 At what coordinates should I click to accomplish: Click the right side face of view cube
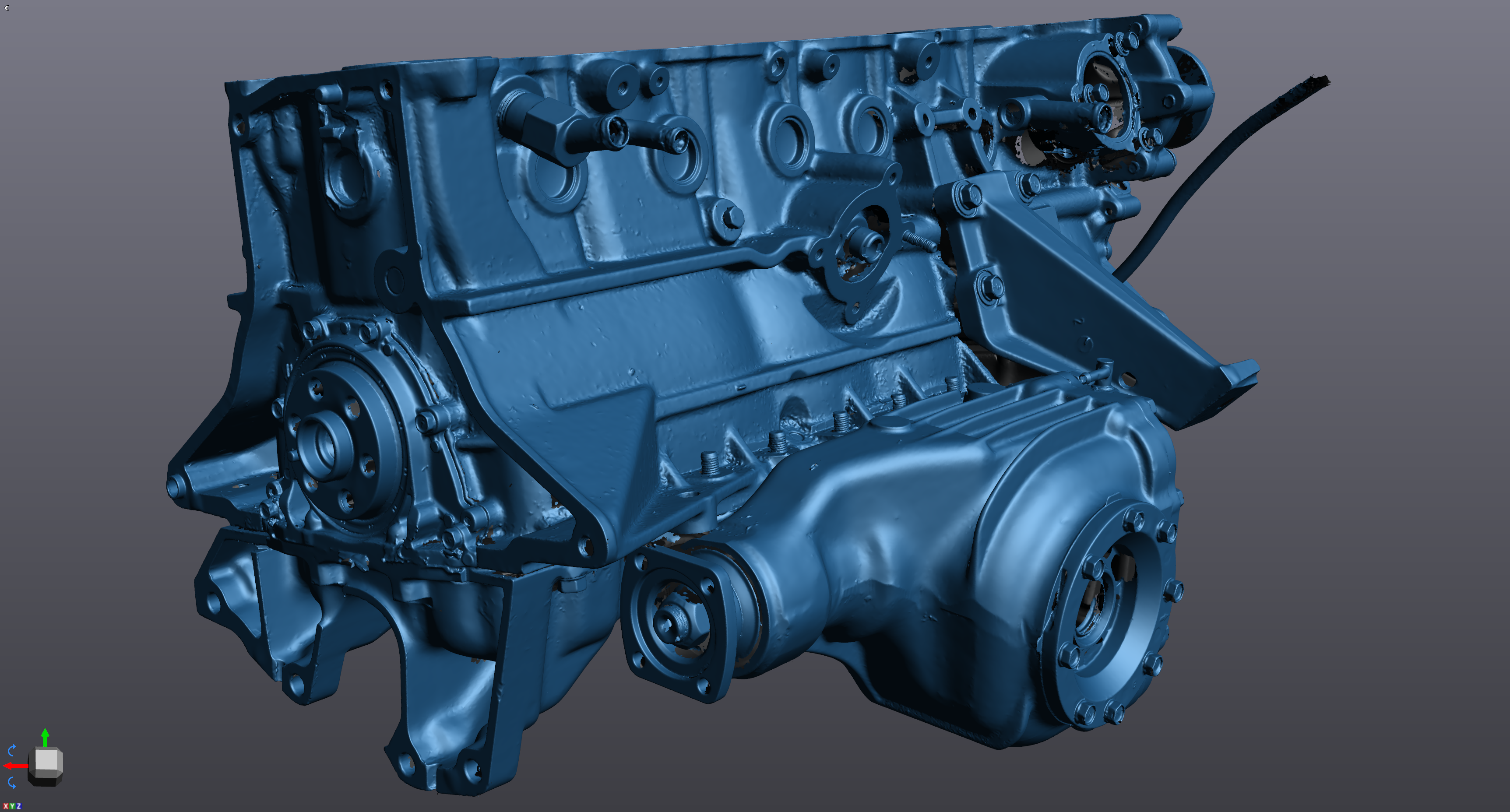[x=60, y=761]
